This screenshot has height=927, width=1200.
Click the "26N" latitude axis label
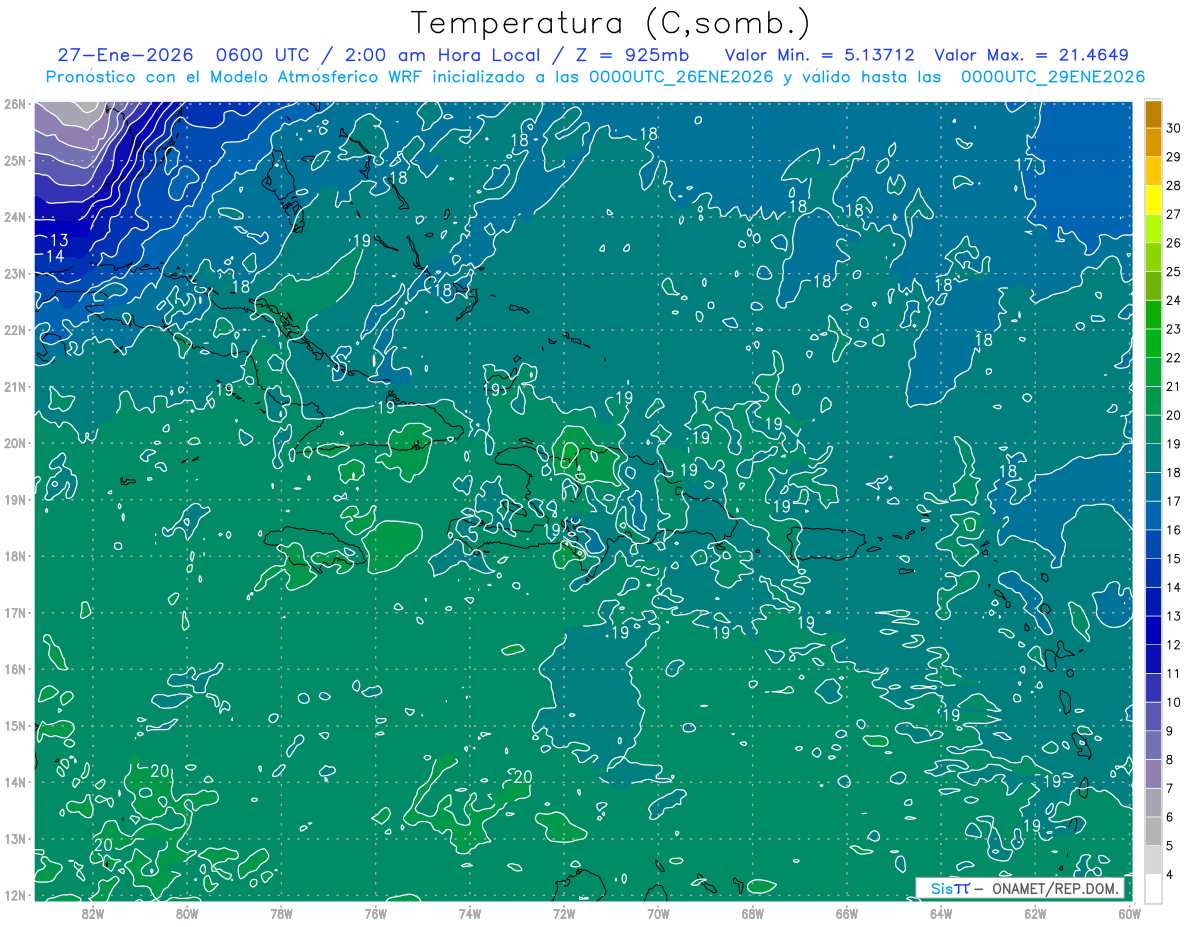(15, 104)
